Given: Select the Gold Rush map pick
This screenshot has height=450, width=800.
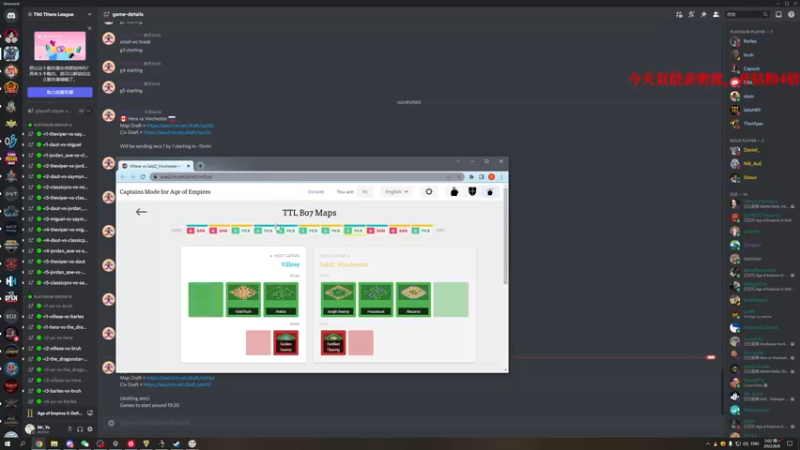Looking at the screenshot, I should coord(243,299).
